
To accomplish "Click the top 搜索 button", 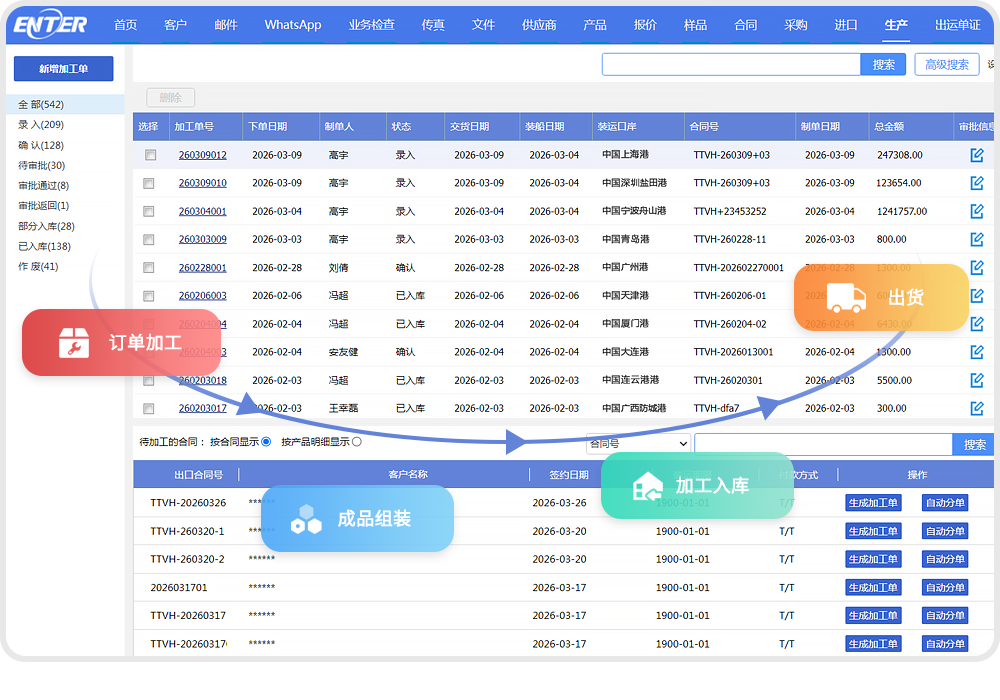I will pyautogui.click(x=883, y=64).
